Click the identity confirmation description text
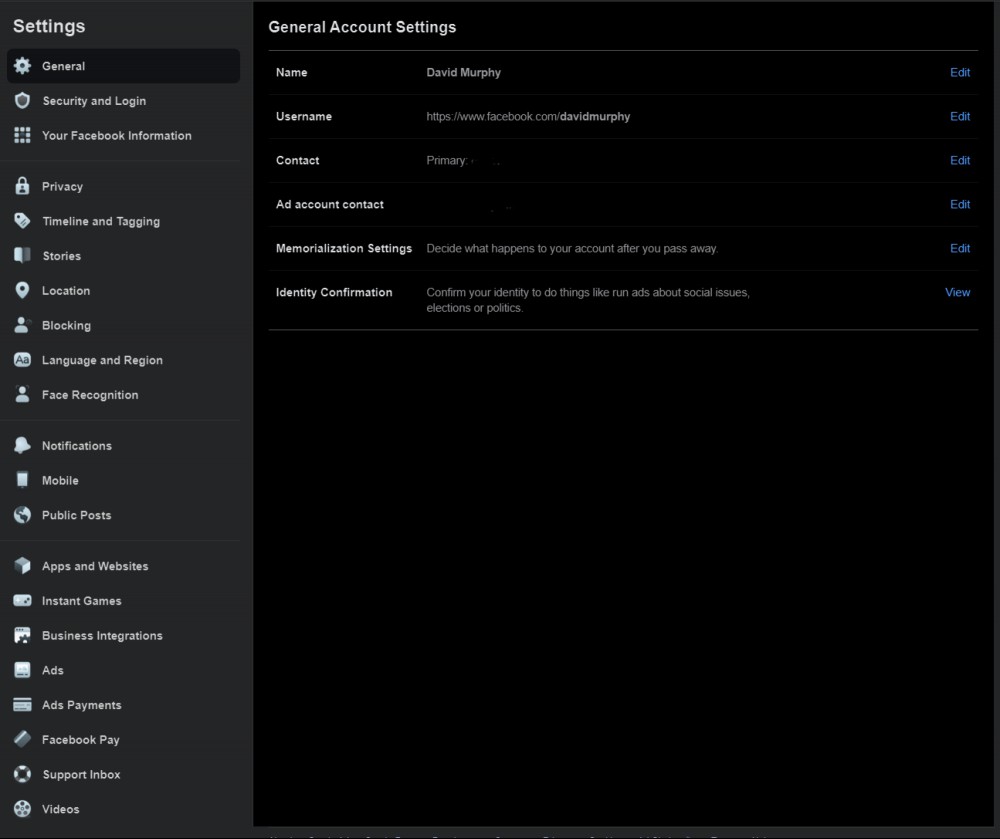 click(588, 300)
